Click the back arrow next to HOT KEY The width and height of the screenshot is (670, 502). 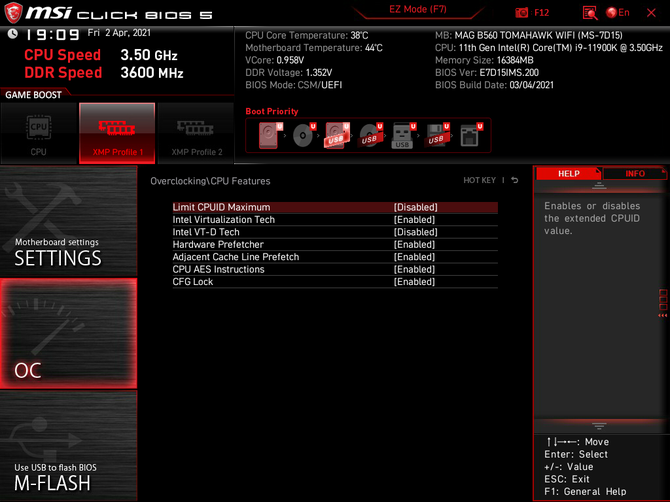click(x=515, y=180)
